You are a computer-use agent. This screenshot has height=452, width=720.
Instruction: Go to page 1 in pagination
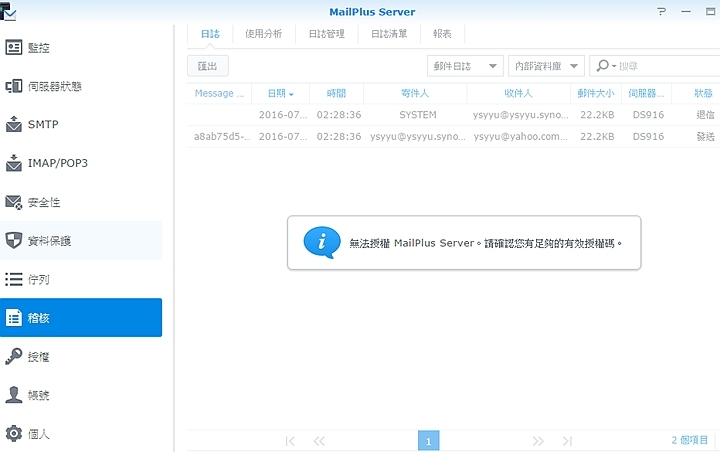[428, 441]
